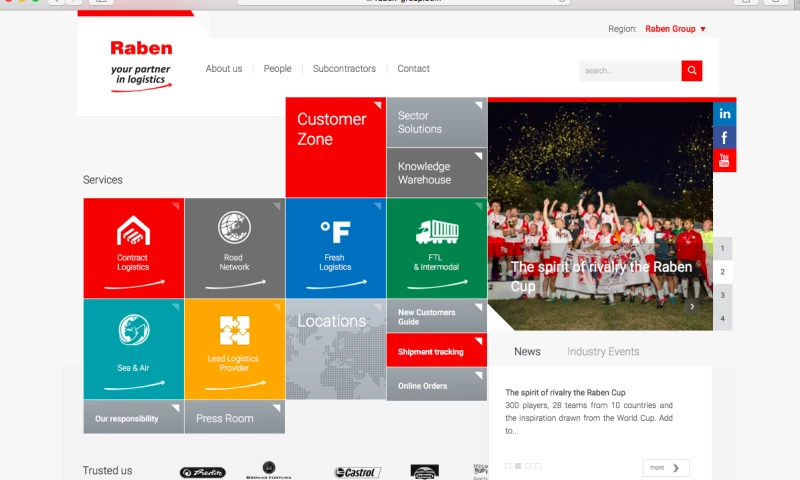Open the Sea & Air service tile

[133, 349]
